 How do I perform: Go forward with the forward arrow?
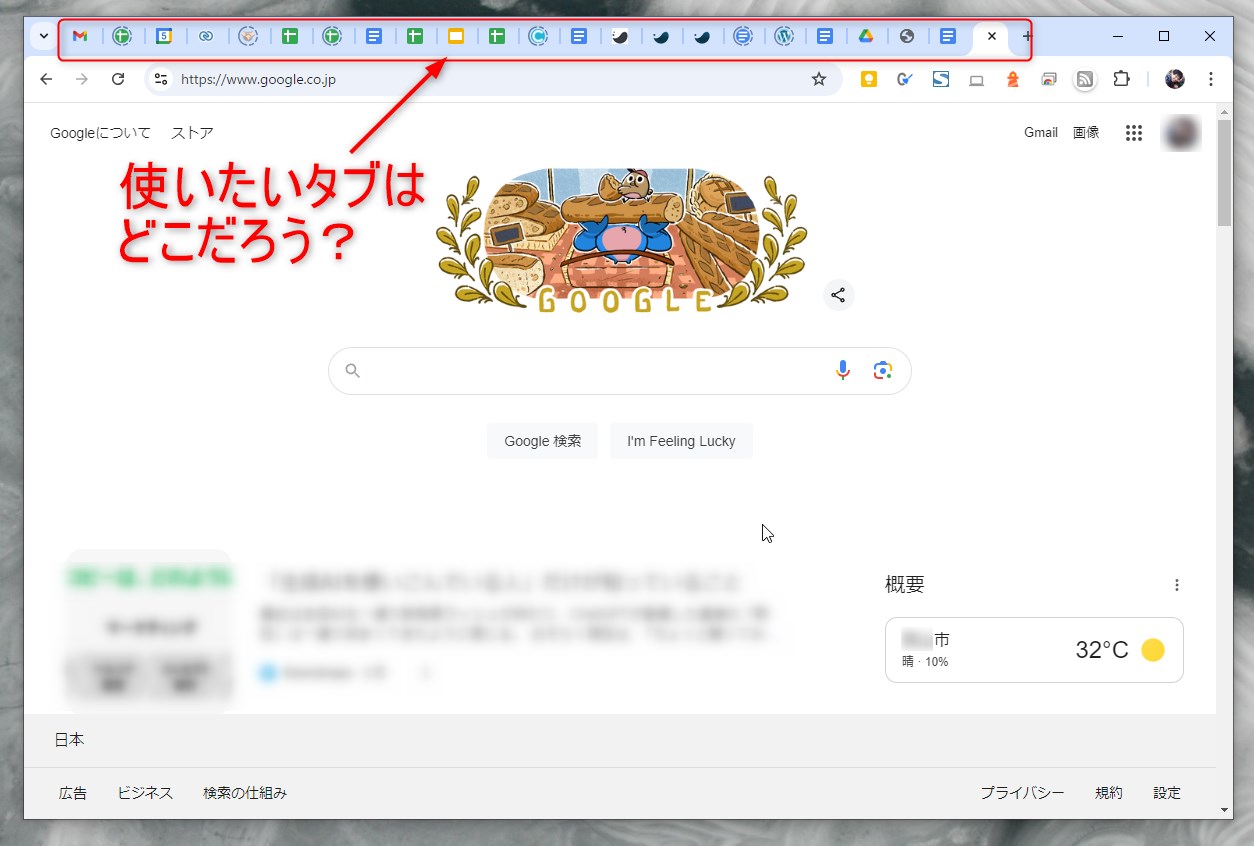[x=82, y=79]
